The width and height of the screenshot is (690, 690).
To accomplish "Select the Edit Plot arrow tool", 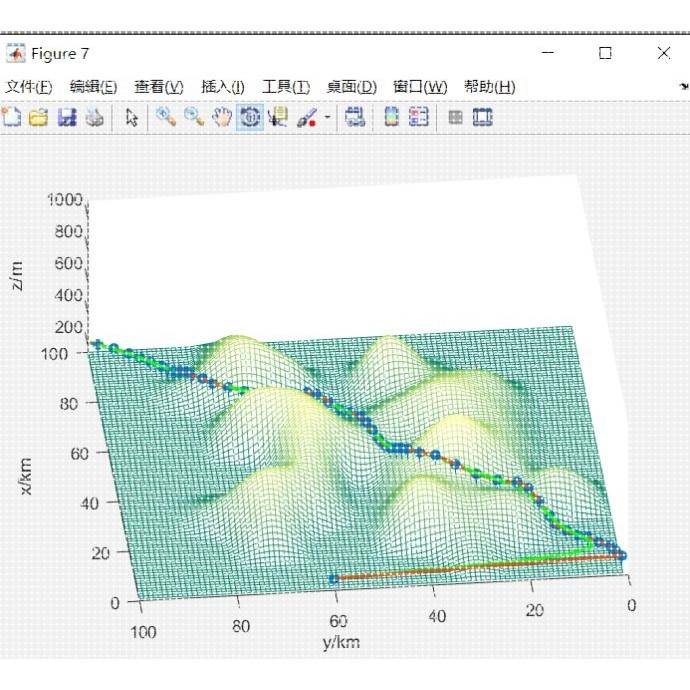I will click(132, 117).
